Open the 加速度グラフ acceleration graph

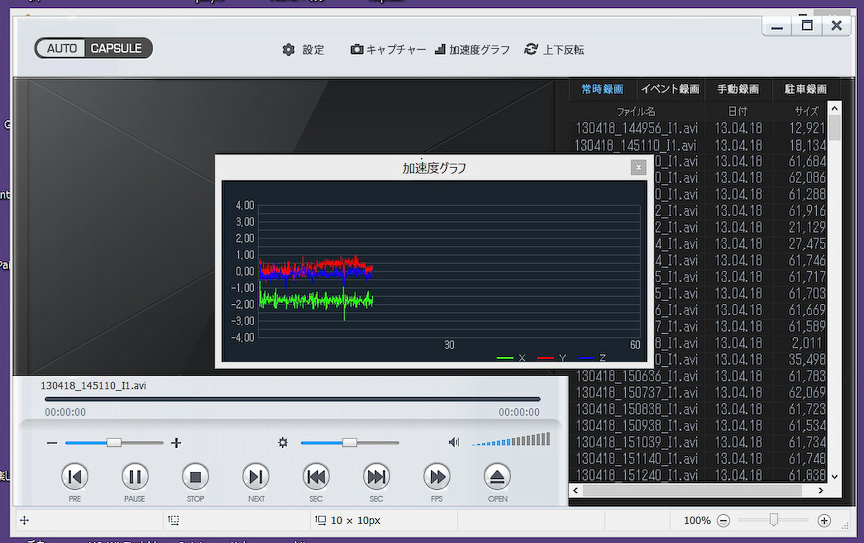pos(472,50)
